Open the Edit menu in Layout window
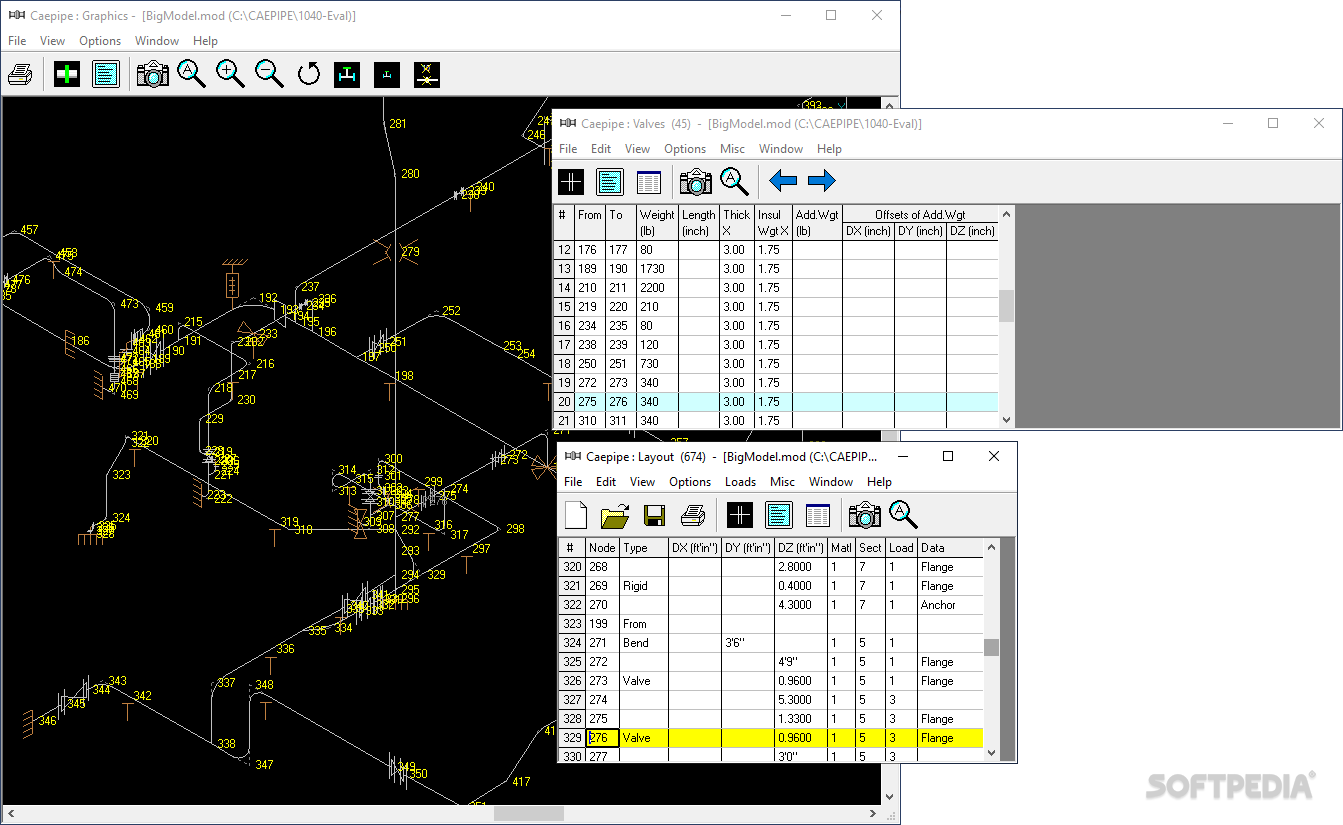 coord(606,482)
